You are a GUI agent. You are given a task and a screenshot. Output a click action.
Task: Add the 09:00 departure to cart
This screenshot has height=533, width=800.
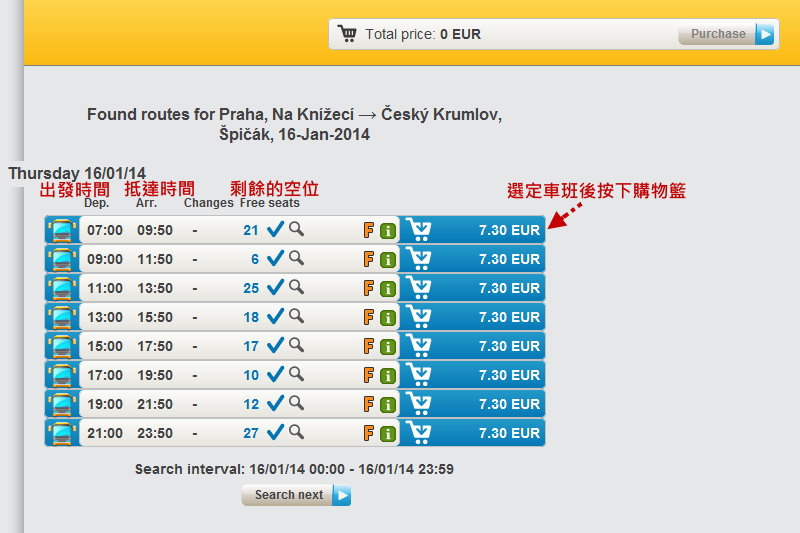pos(419,259)
